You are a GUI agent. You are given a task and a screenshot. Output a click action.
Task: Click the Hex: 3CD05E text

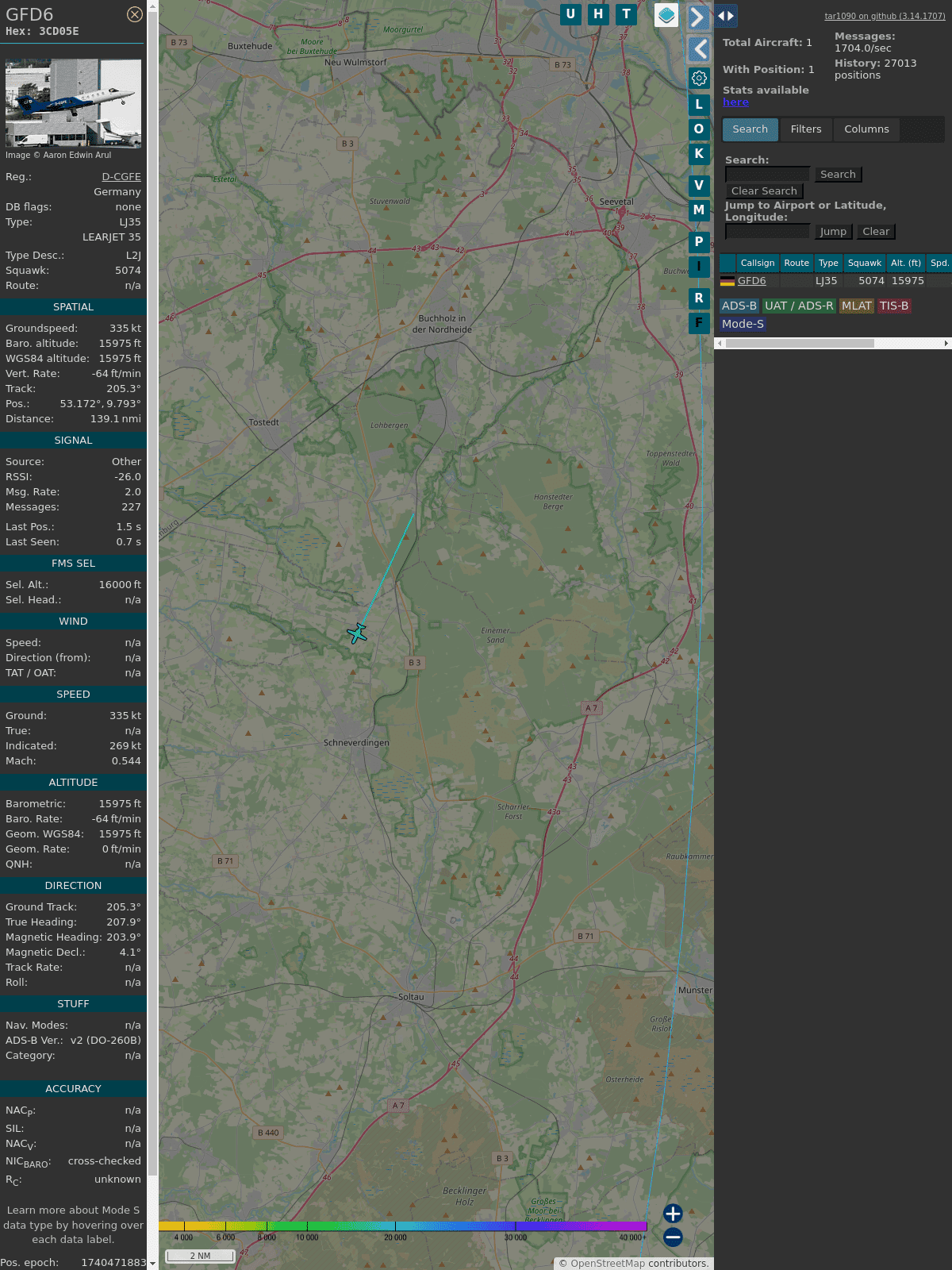42,32
